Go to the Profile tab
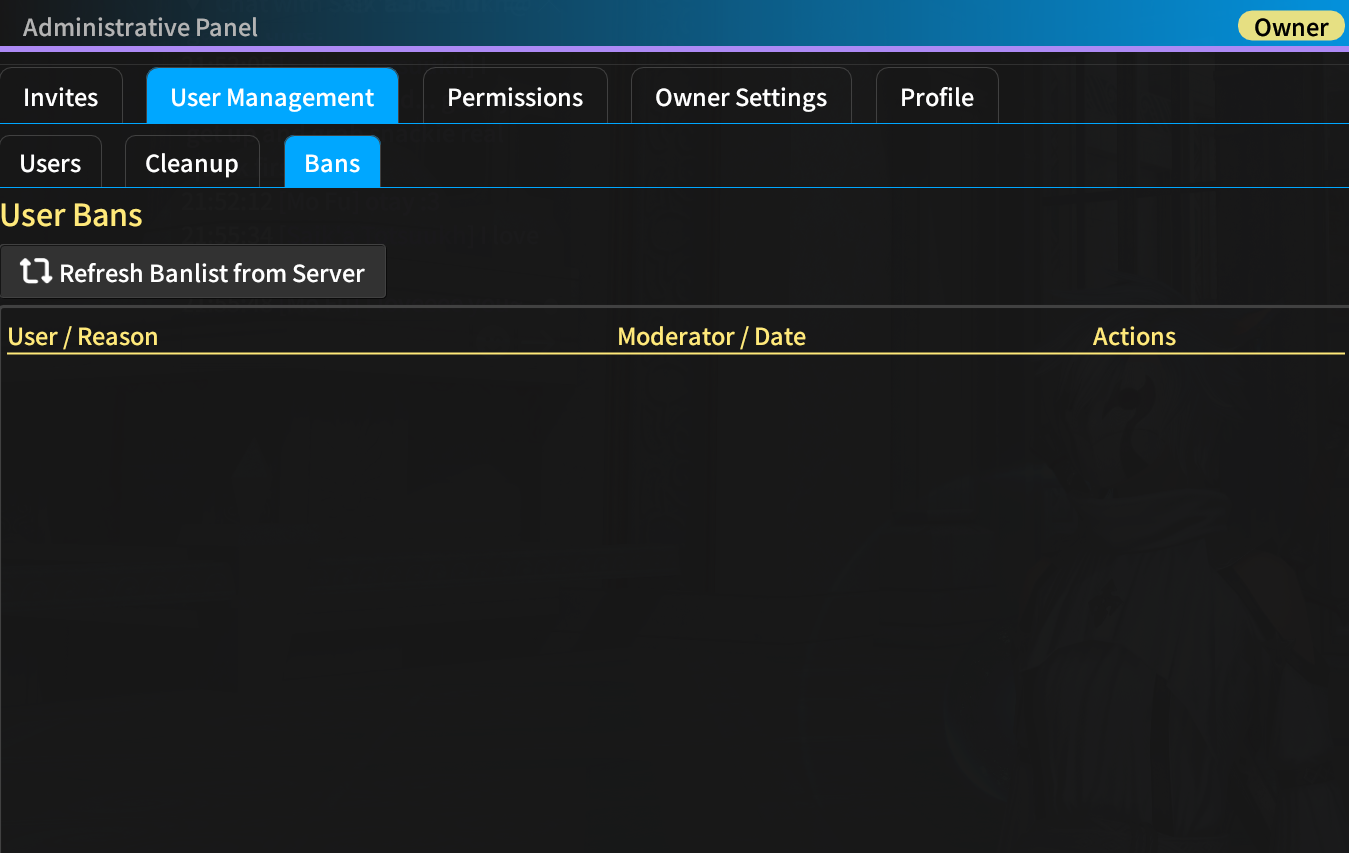The height and width of the screenshot is (853, 1349). (x=937, y=96)
